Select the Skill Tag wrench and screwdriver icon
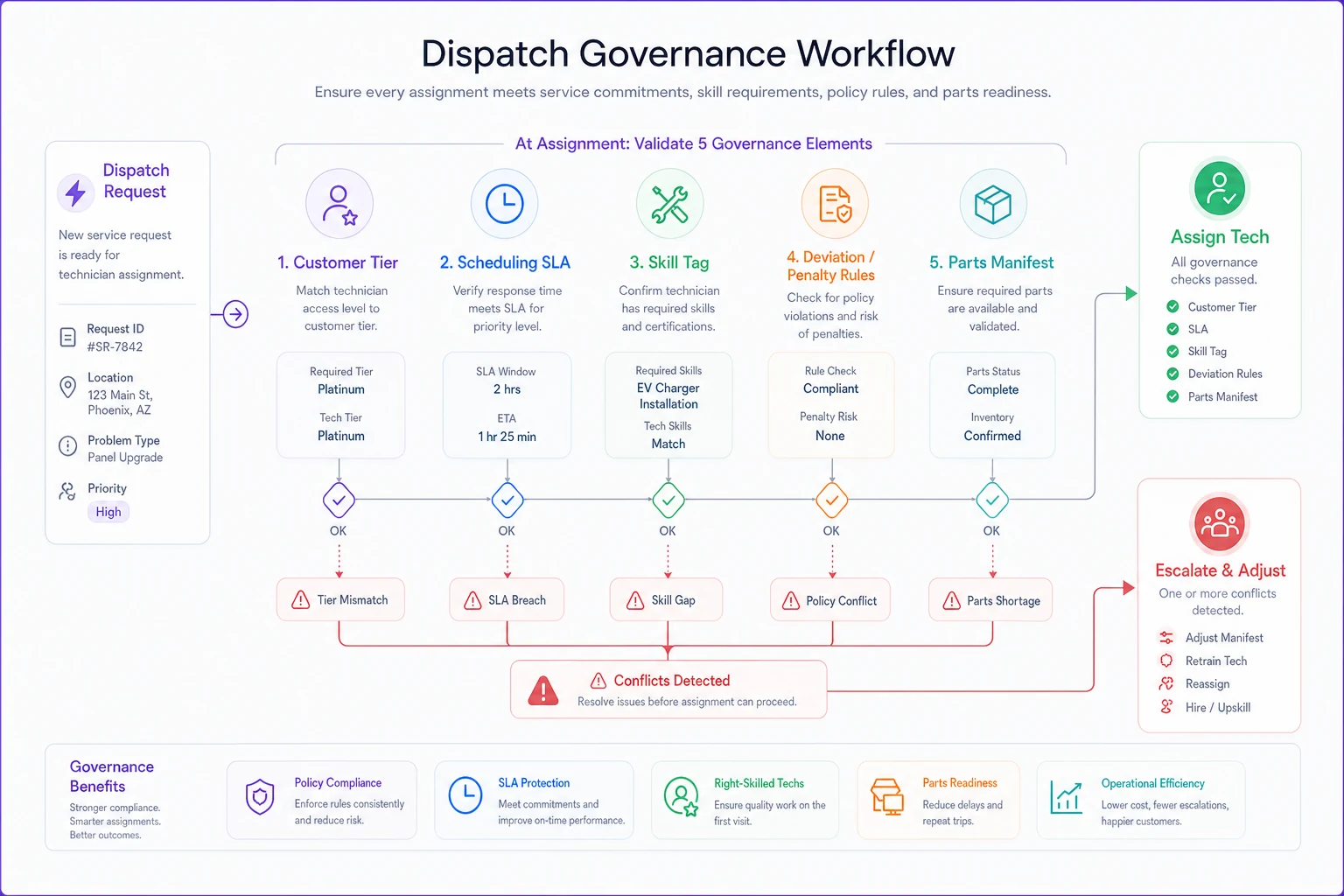 pyautogui.click(x=669, y=204)
